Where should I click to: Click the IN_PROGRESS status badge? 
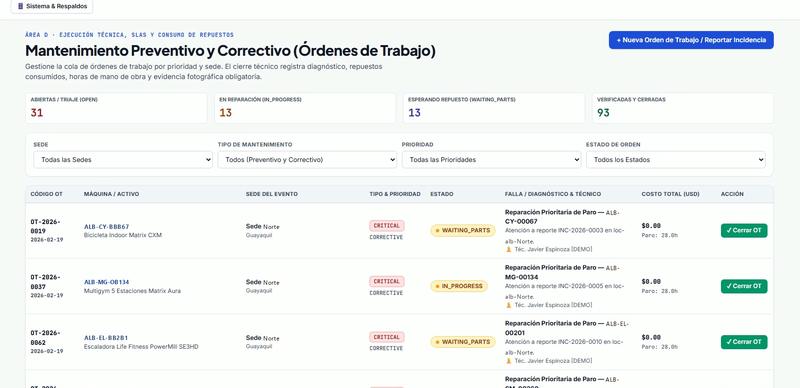coord(459,286)
